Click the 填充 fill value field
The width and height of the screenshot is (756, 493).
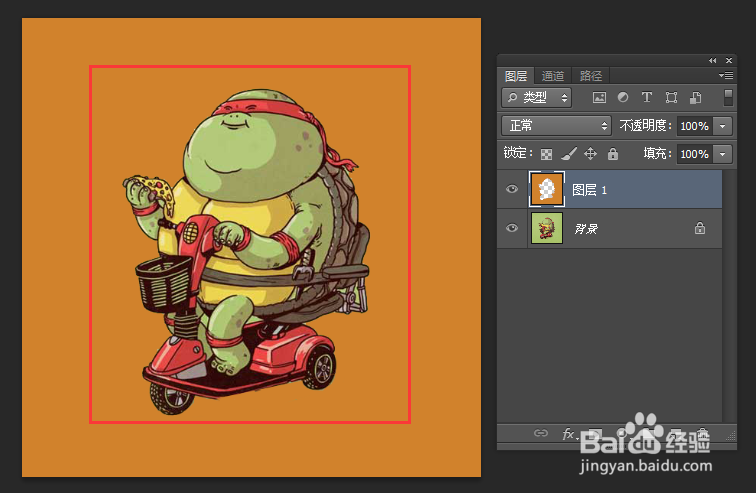[694, 154]
